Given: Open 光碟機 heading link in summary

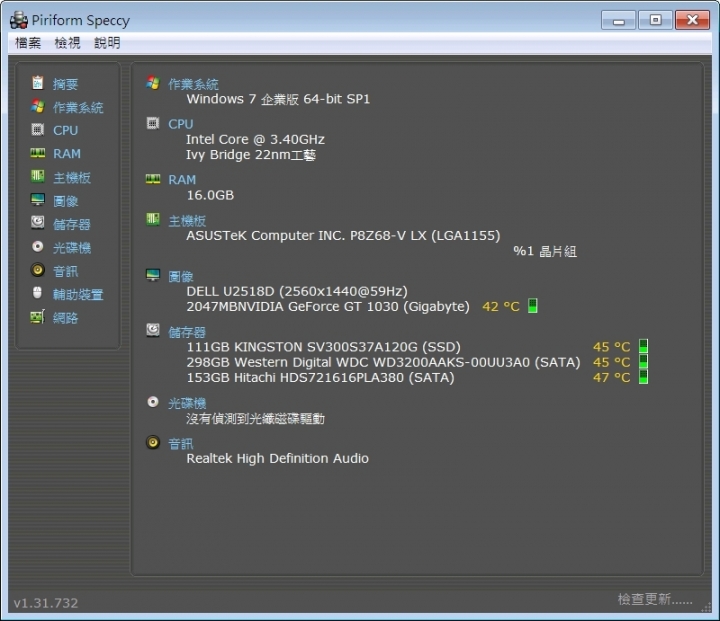Looking at the screenshot, I should pyautogui.click(x=187, y=403).
